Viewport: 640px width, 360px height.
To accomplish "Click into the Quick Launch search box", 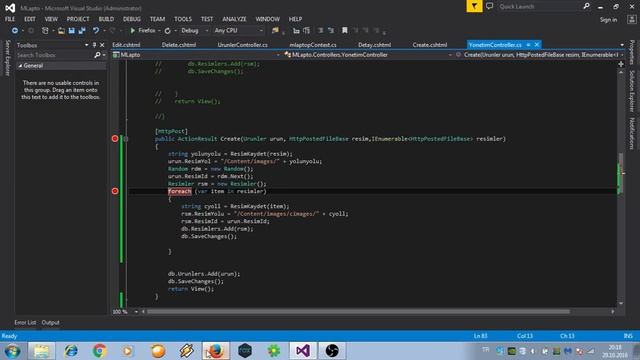I will coord(539,6).
